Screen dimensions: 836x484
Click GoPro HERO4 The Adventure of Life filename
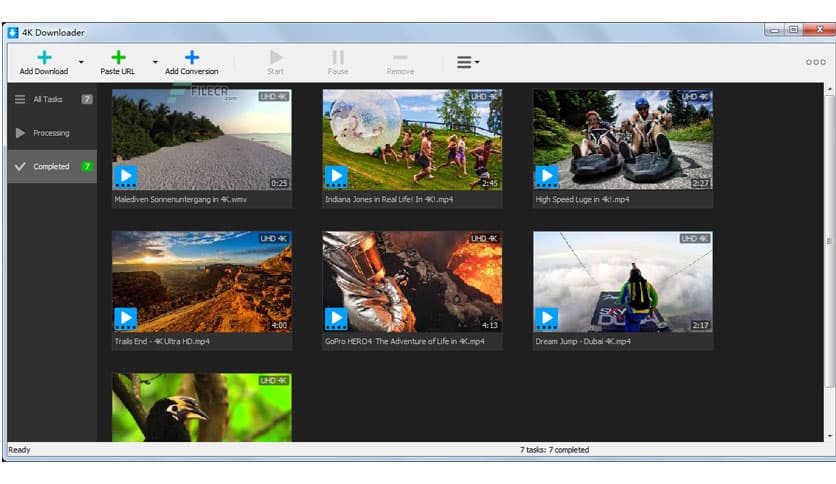pyautogui.click(x=405, y=341)
